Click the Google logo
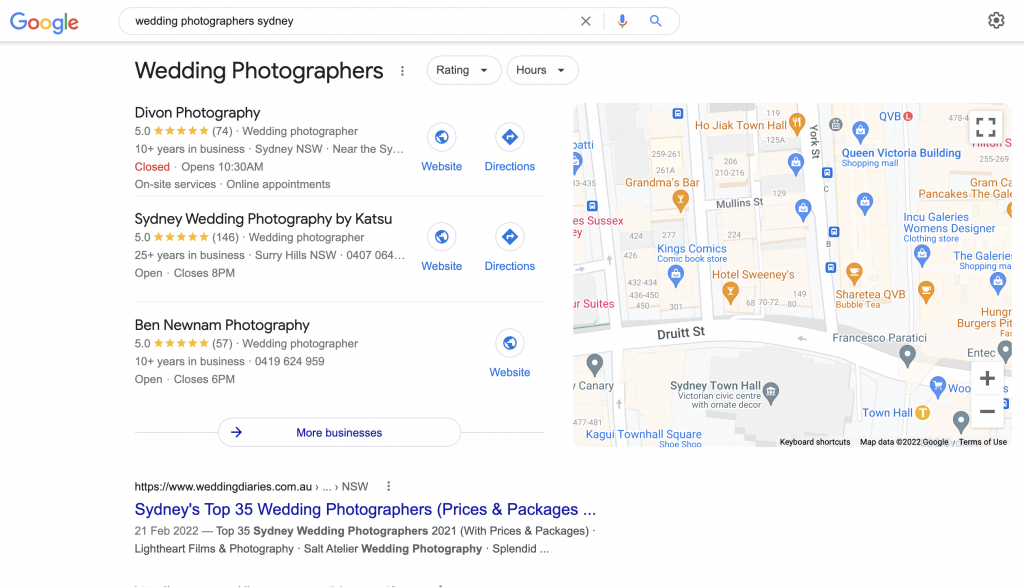 point(44,22)
